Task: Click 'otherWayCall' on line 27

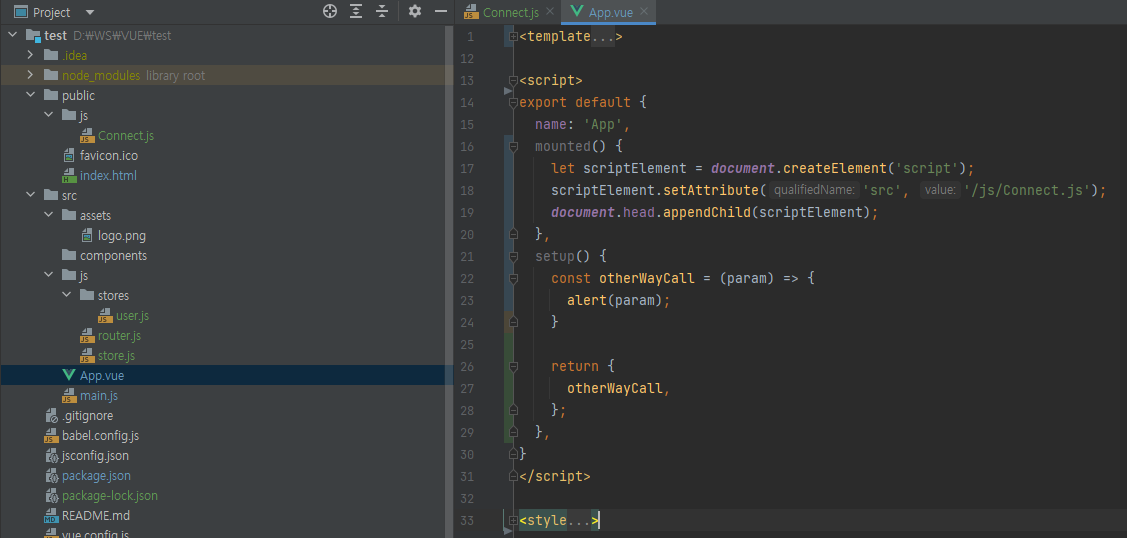Action: [615, 389]
